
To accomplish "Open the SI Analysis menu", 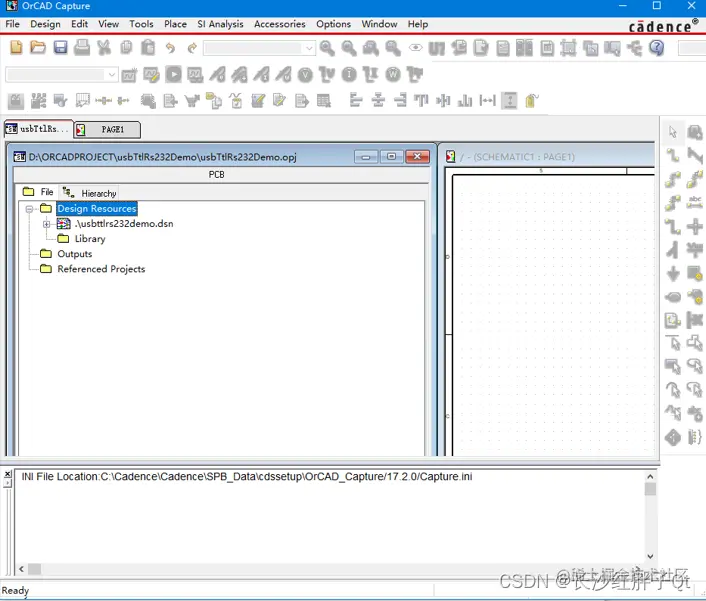I will pyautogui.click(x=220, y=24).
